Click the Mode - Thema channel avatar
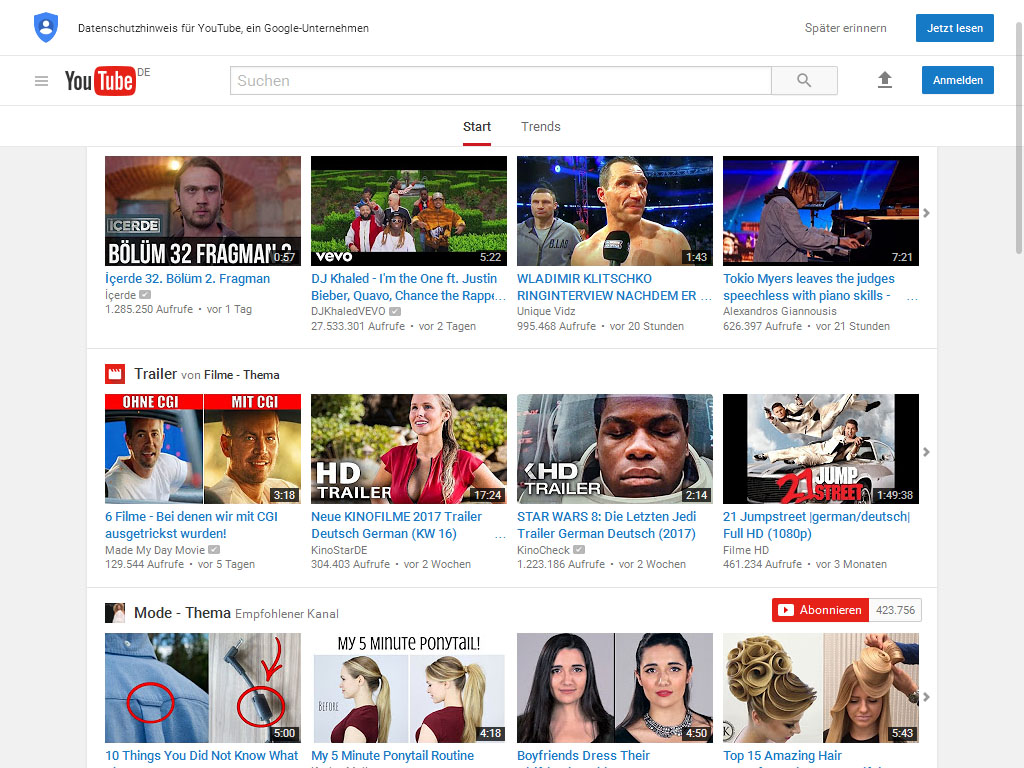1024x768 pixels. point(115,613)
